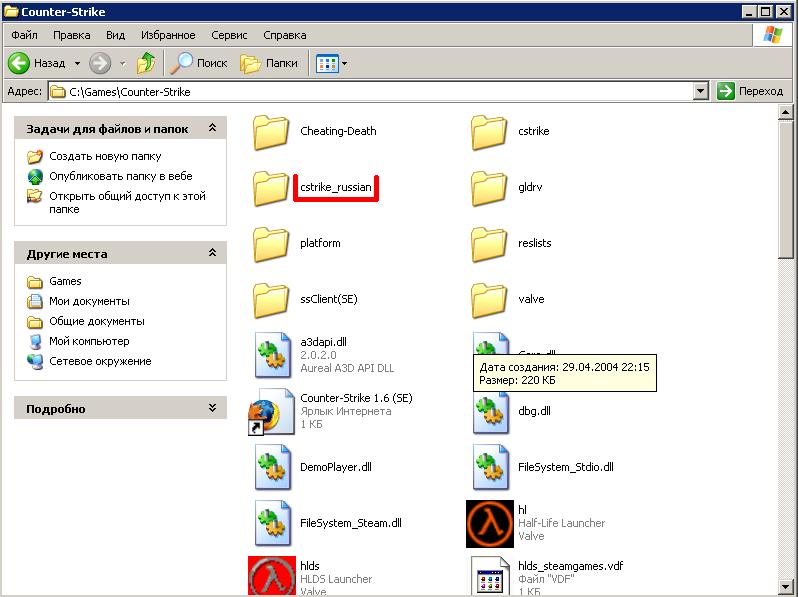The image size is (798, 597).
Task: Select the dbg.dll file icon
Action: (491, 412)
